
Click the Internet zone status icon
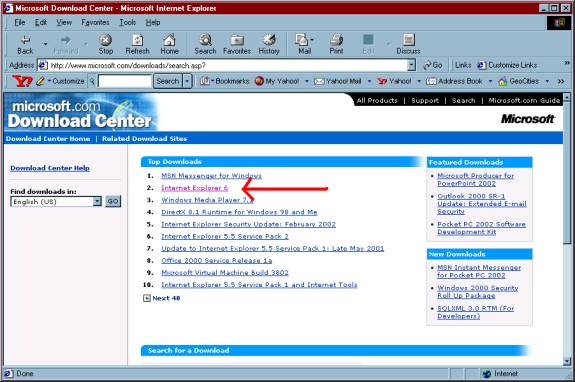point(487,374)
